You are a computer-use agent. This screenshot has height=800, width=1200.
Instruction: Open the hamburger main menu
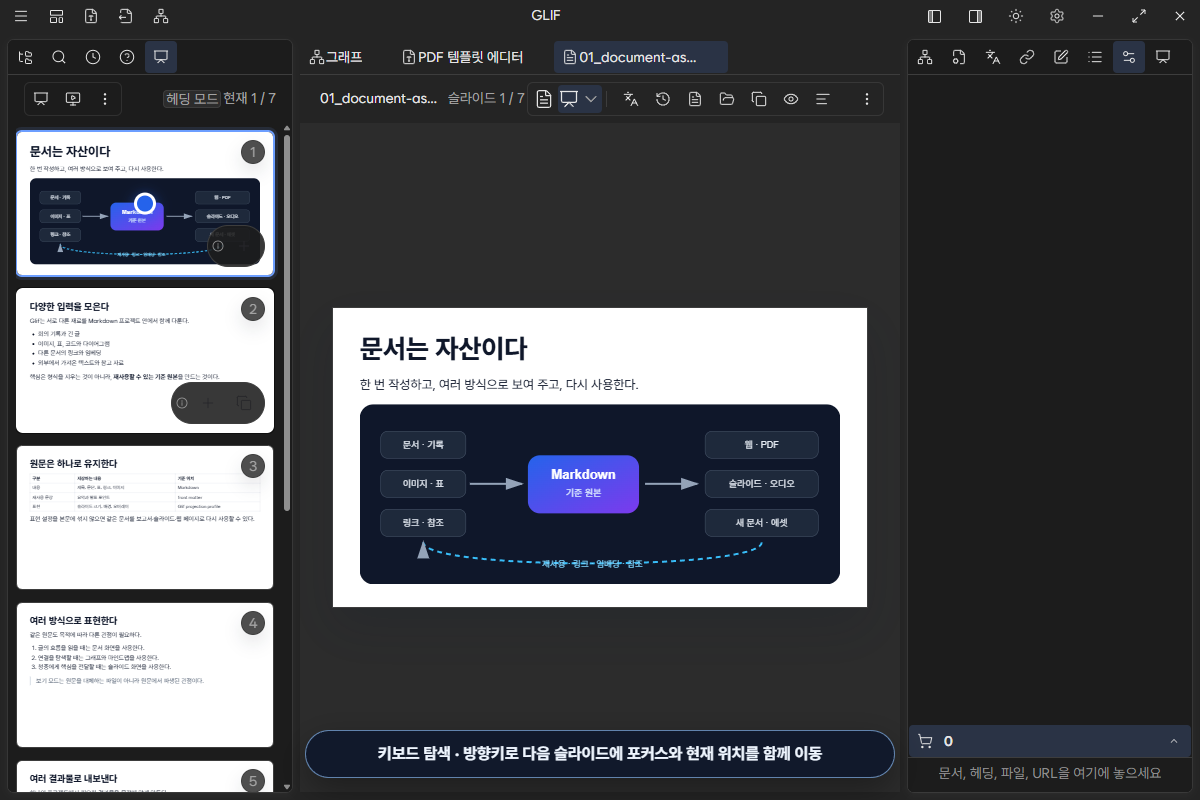(x=21, y=16)
